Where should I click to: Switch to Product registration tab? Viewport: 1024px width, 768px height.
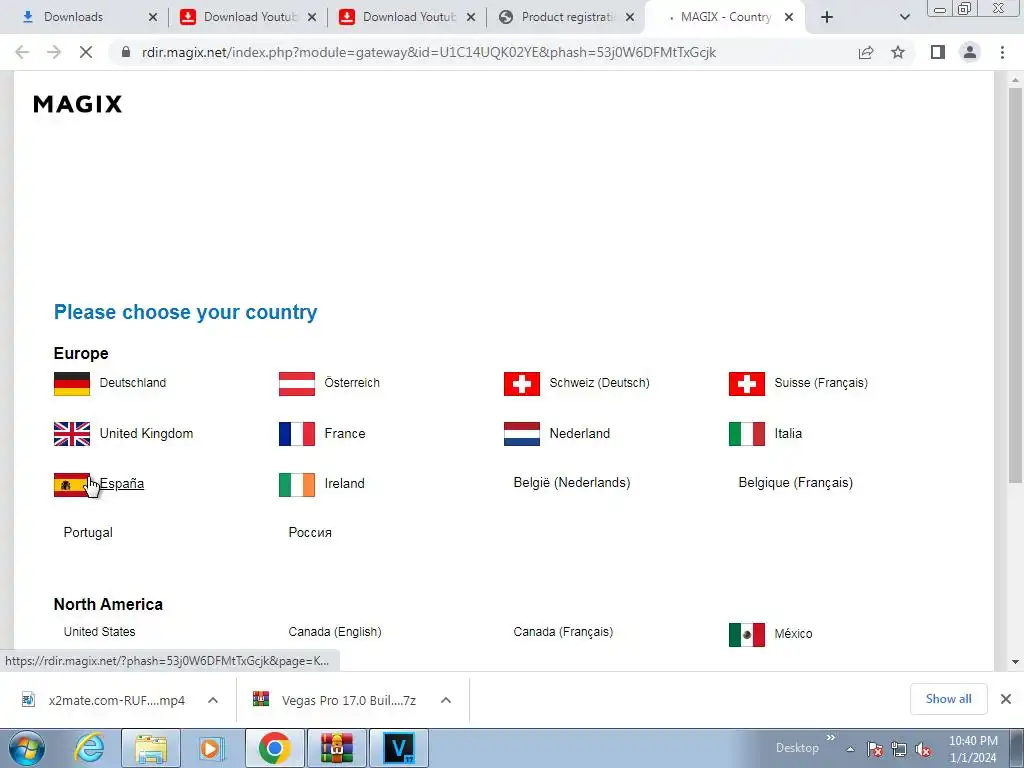(566, 17)
